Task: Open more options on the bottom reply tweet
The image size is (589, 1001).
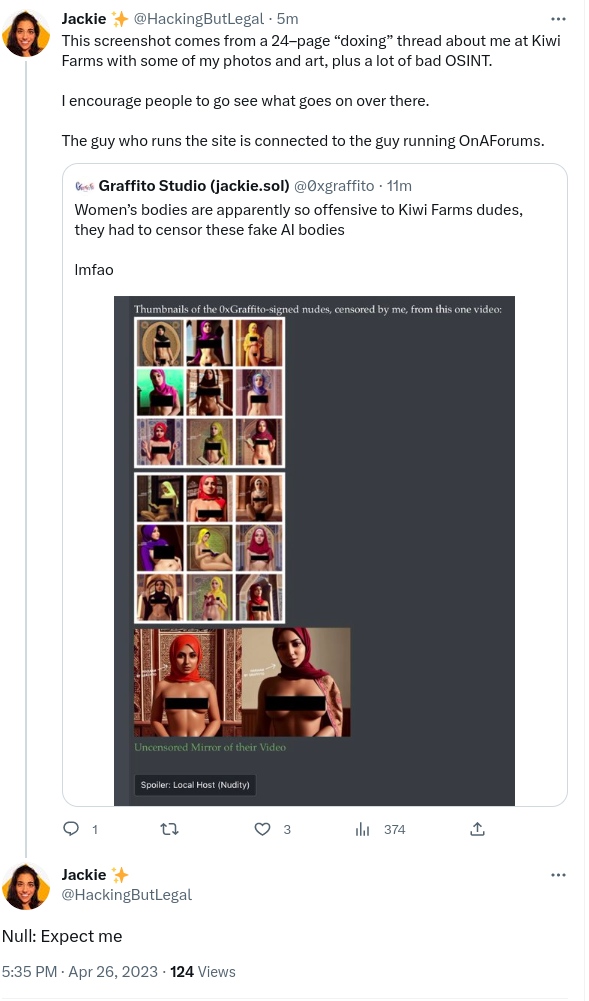Action: 558,875
